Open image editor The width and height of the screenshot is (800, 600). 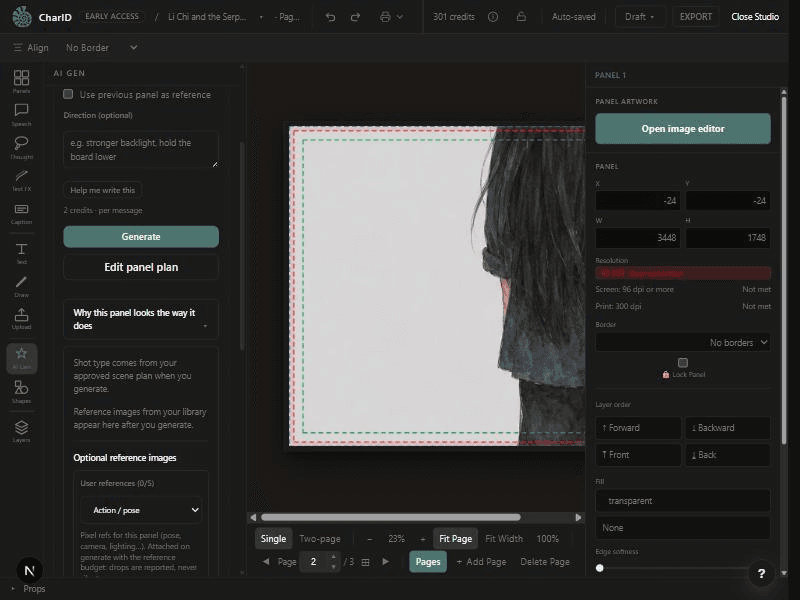click(683, 129)
